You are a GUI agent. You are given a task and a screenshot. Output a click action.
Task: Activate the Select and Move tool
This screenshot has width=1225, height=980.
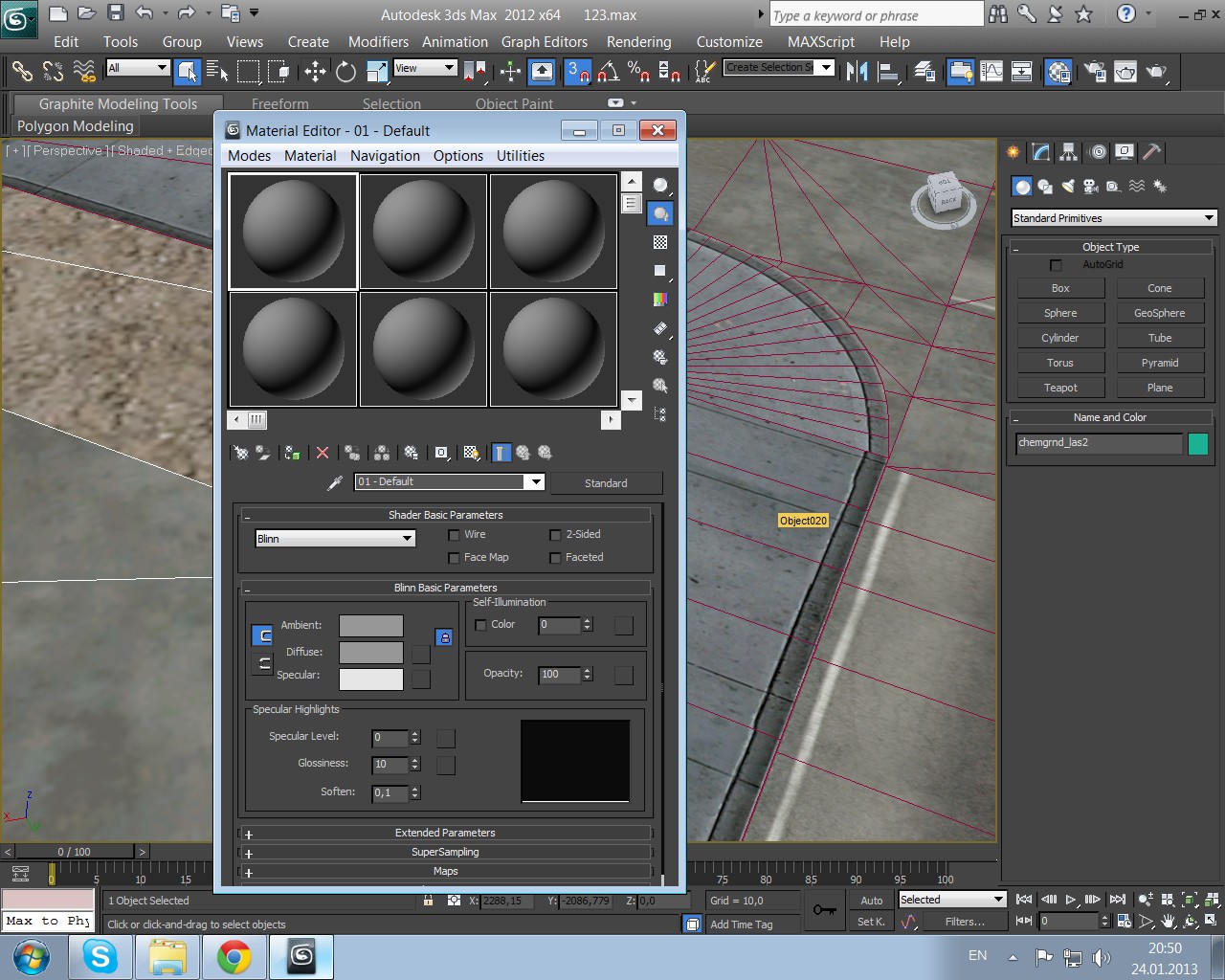click(x=315, y=71)
